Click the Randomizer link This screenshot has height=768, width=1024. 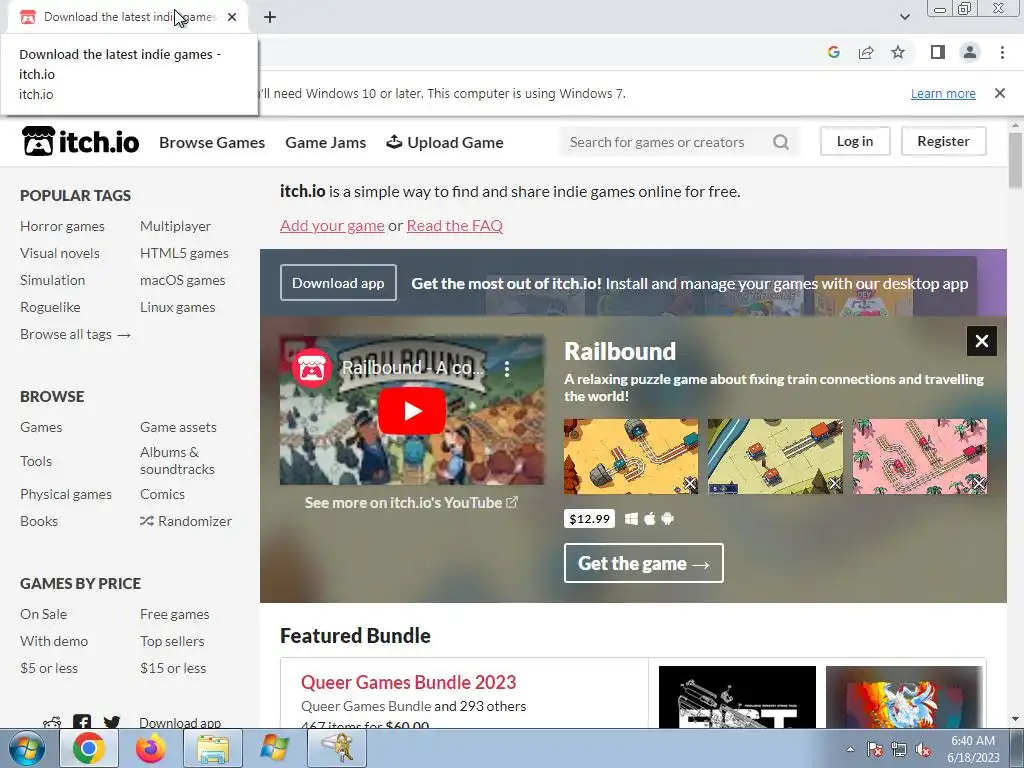pyautogui.click(x=186, y=521)
